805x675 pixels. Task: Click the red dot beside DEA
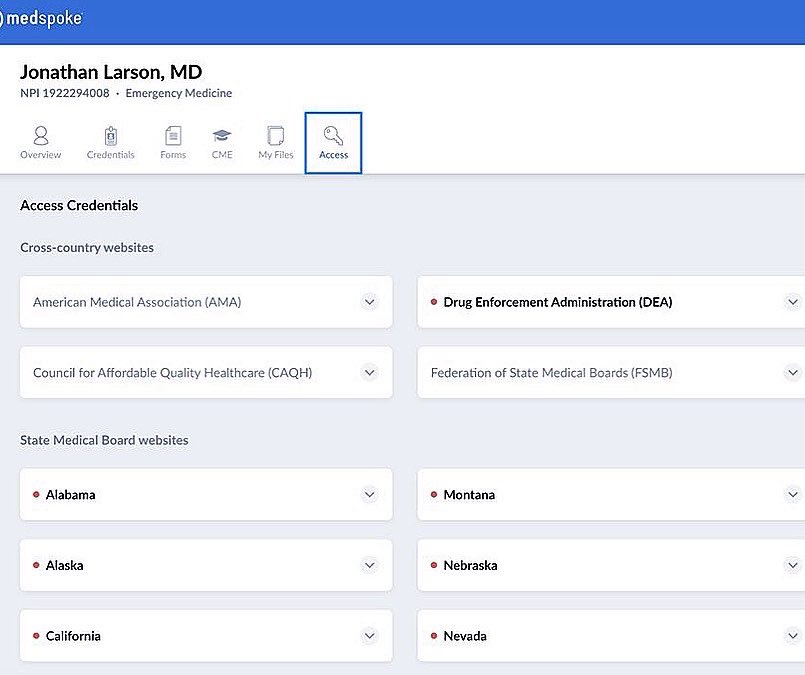tap(434, 302)
